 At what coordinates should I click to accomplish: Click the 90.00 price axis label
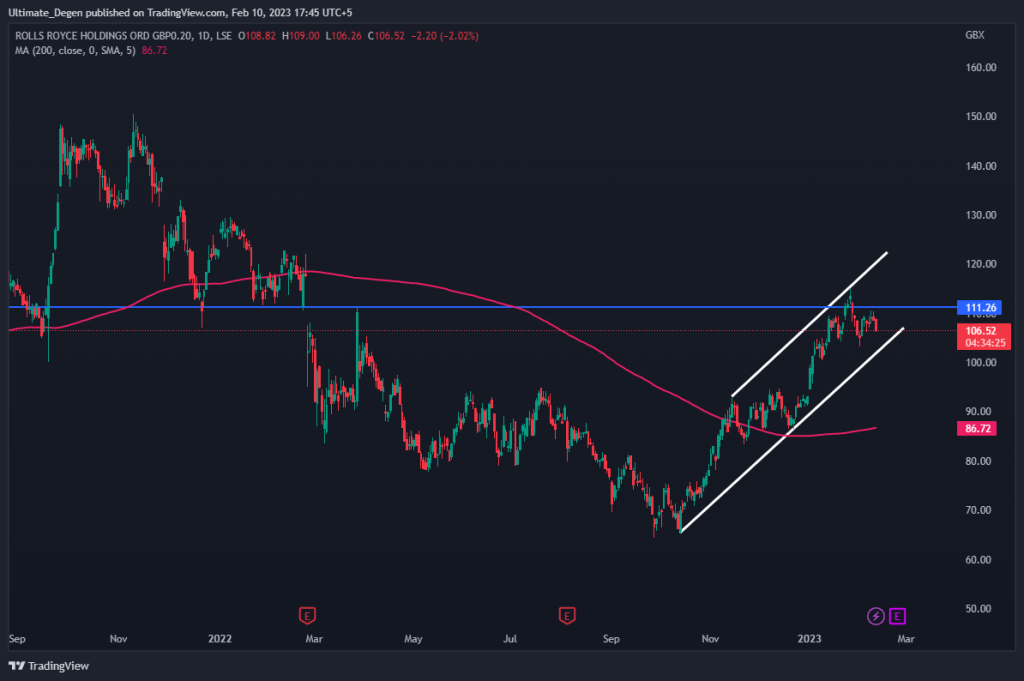click(978, 411)
